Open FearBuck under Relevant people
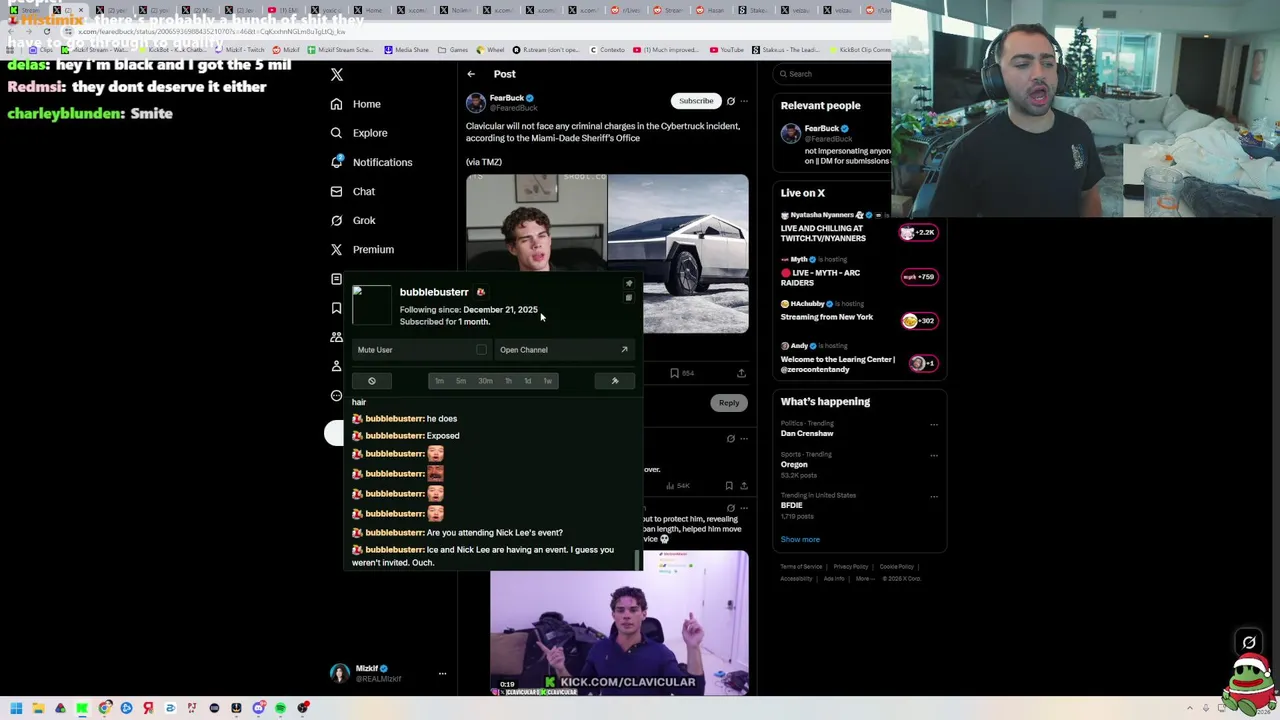This screenshot has height=720, width=1280. 821,128
